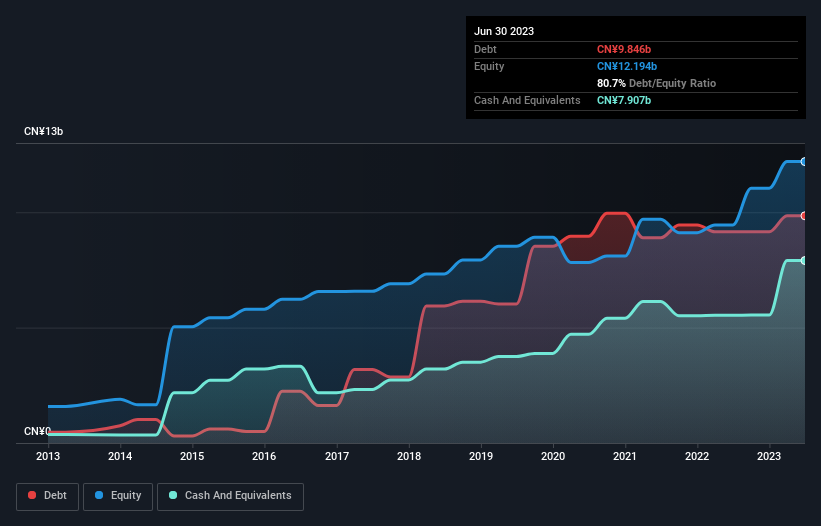This screenshot has width=821, height=526.
Task: Click the CN¥0 y-axis label
Action: [x=37, y=431]
